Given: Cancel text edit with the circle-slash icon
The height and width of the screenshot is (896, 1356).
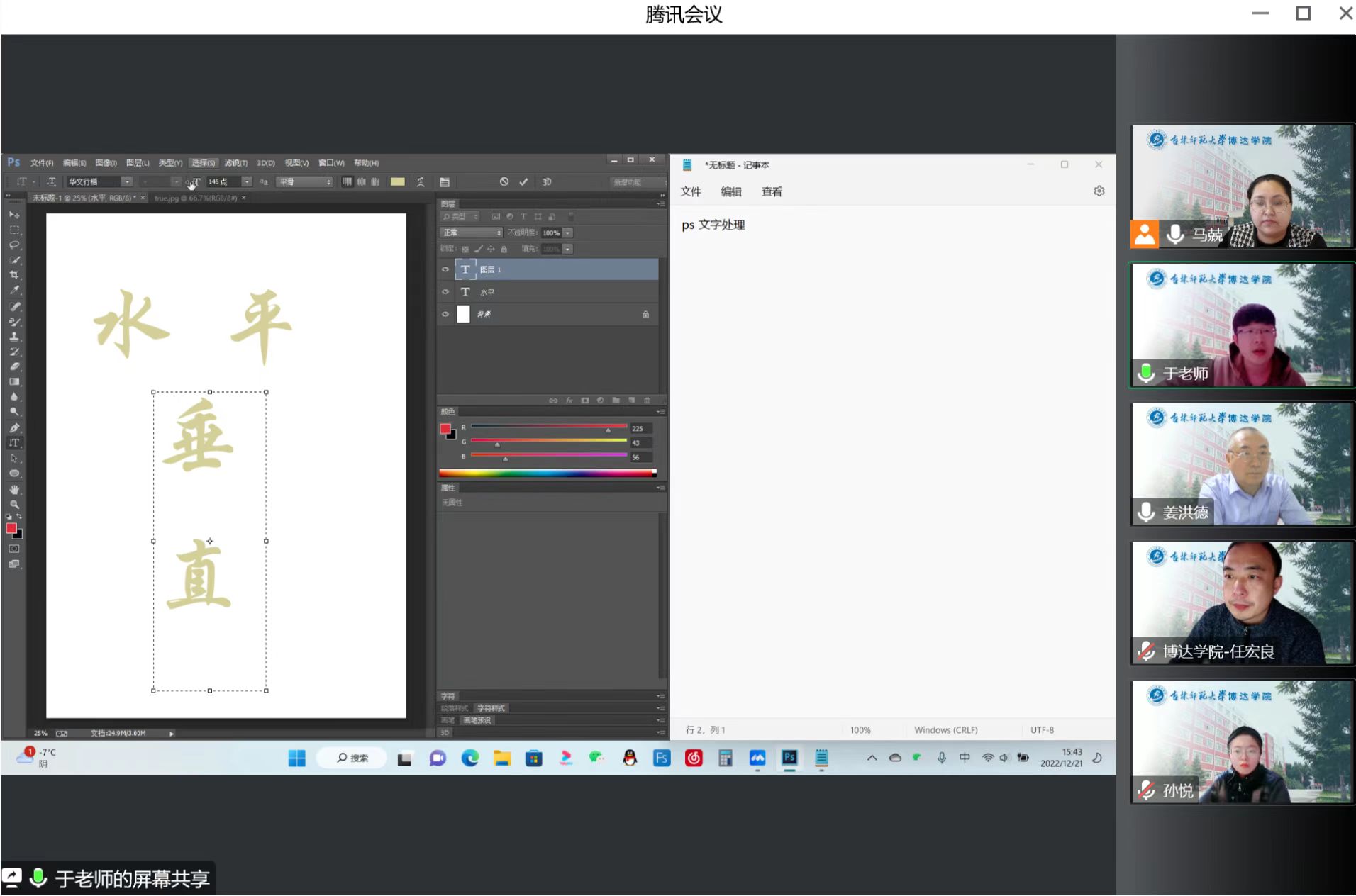Looking at the screenshot, I should click(504, 182).
